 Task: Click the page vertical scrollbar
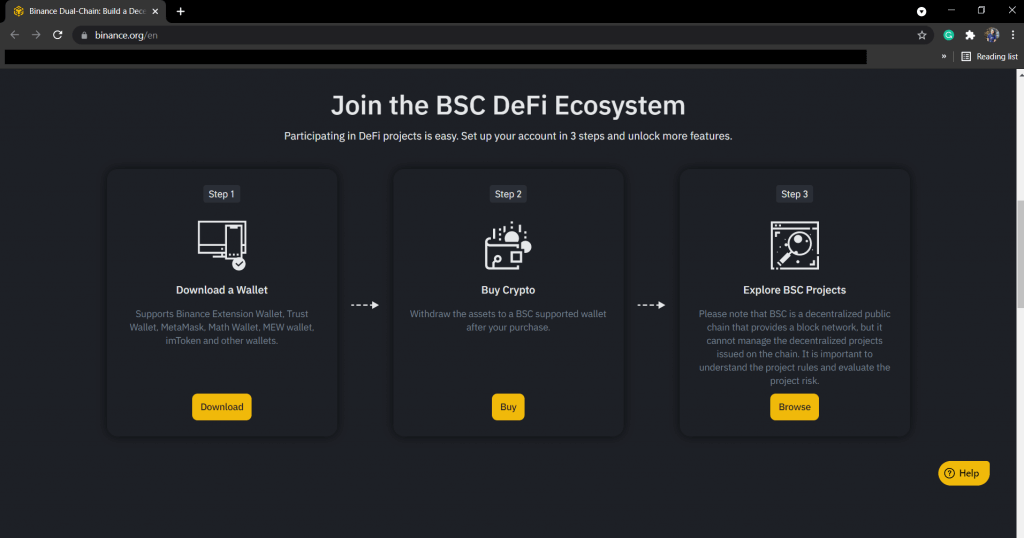tap(1020, 255)
